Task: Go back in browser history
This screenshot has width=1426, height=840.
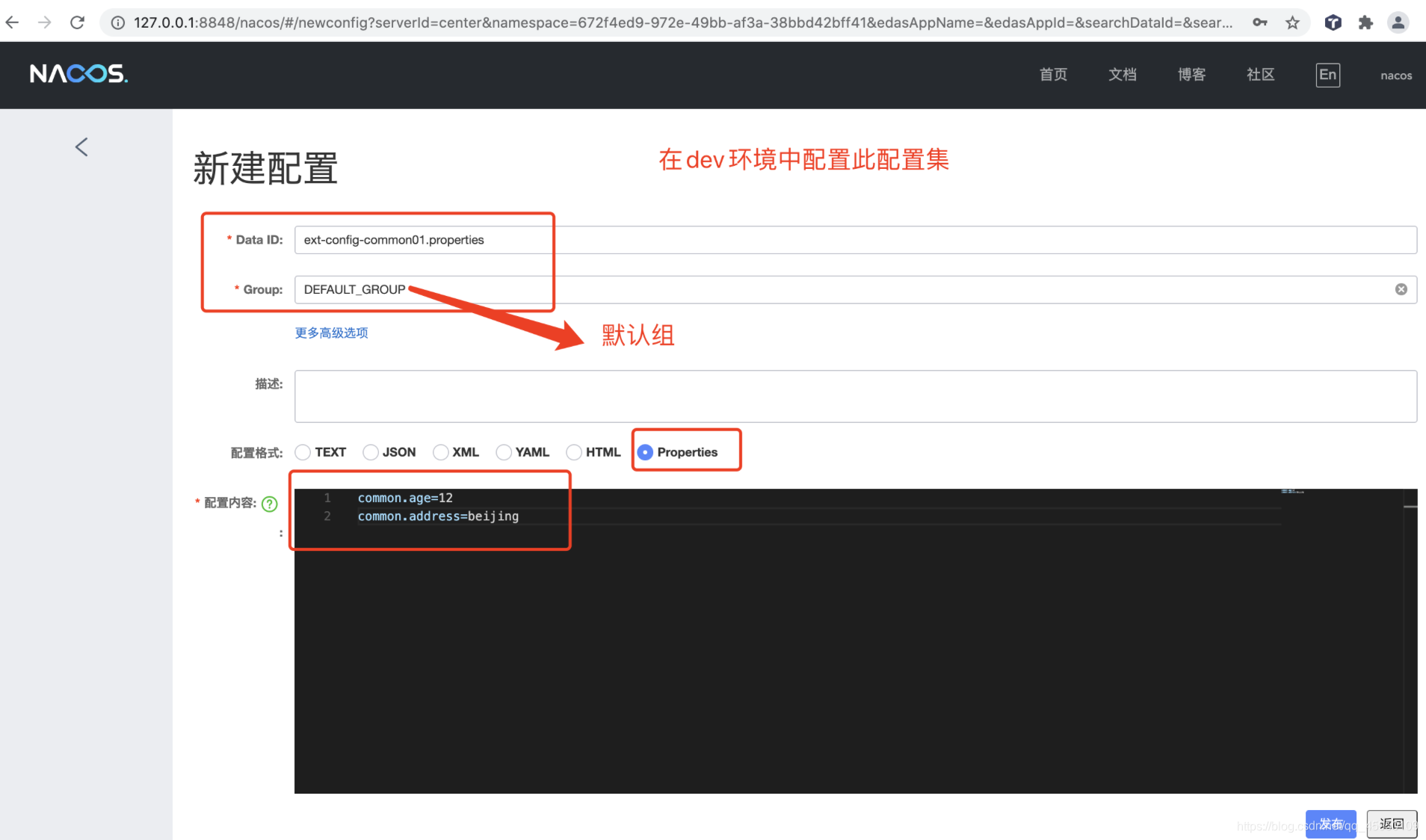Action: coord(13,22)
